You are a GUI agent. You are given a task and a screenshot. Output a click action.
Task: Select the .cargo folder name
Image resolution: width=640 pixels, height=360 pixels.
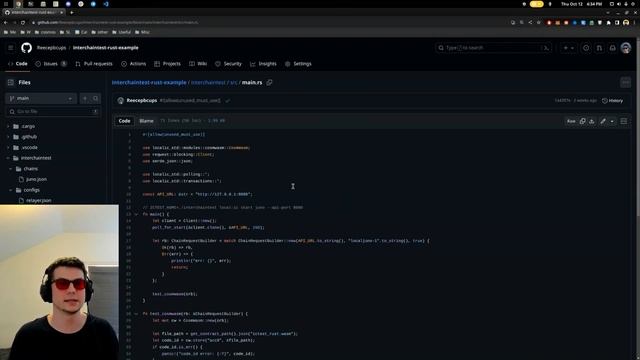pyautogui.click(x=28, y=127)
